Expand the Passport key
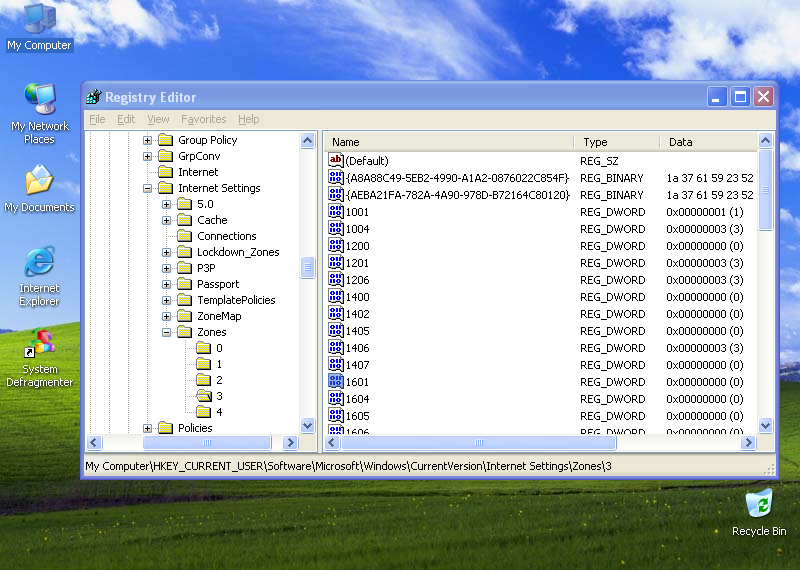This screenshot has width=800, height=570. [166, 284]
